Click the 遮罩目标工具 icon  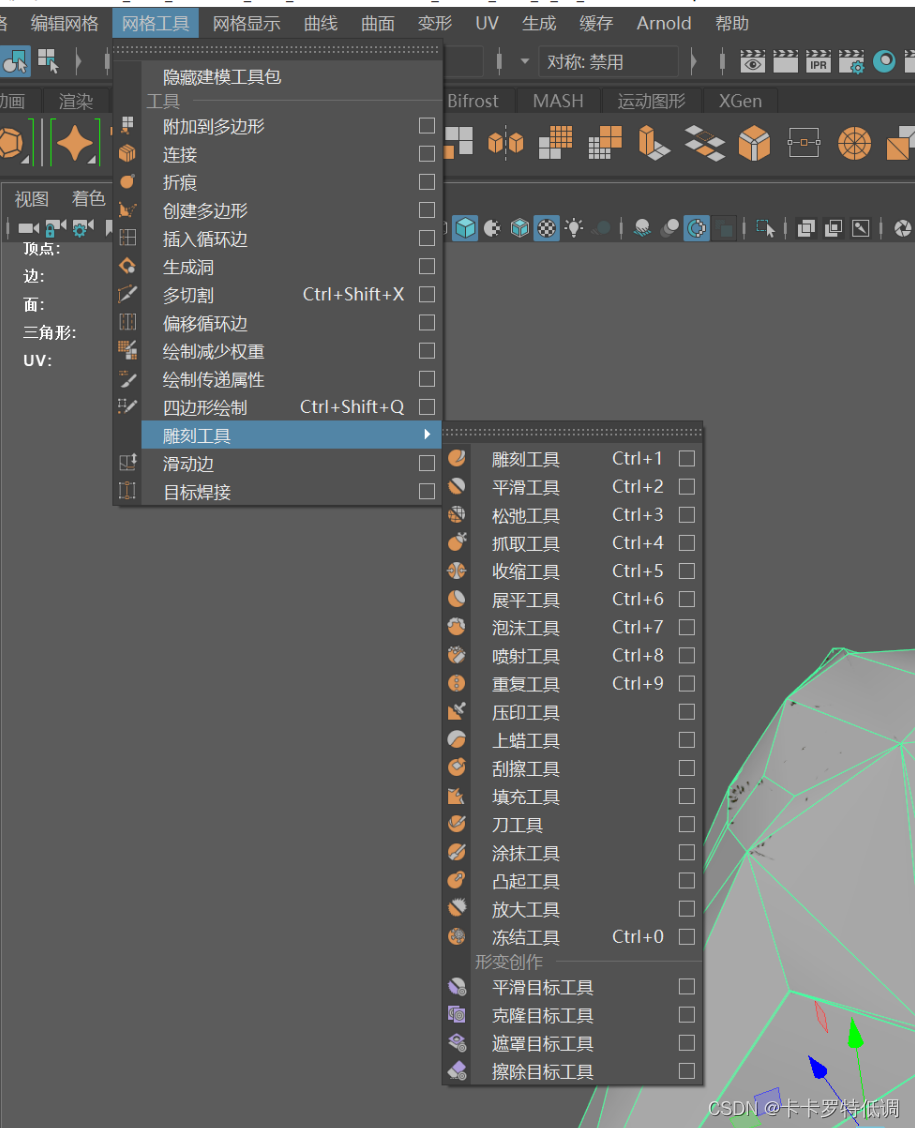click(x=457, y=1042)
